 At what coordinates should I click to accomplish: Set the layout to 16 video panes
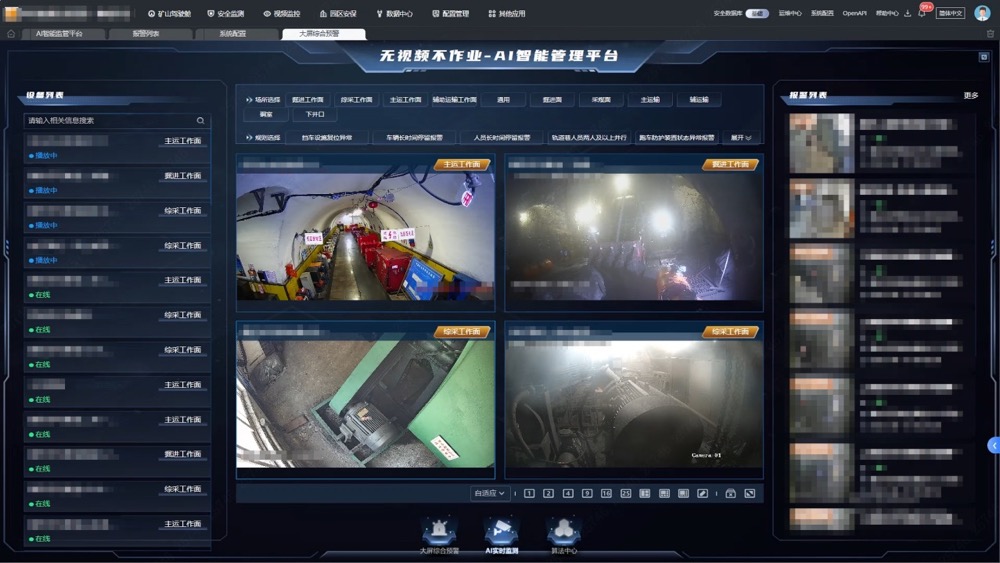(x=606, y=493)
